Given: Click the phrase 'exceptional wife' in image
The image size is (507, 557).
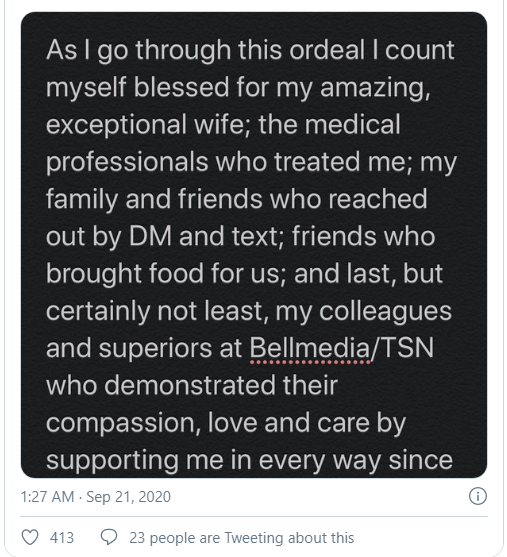Looking at the screenshot, I should point(148,125).
